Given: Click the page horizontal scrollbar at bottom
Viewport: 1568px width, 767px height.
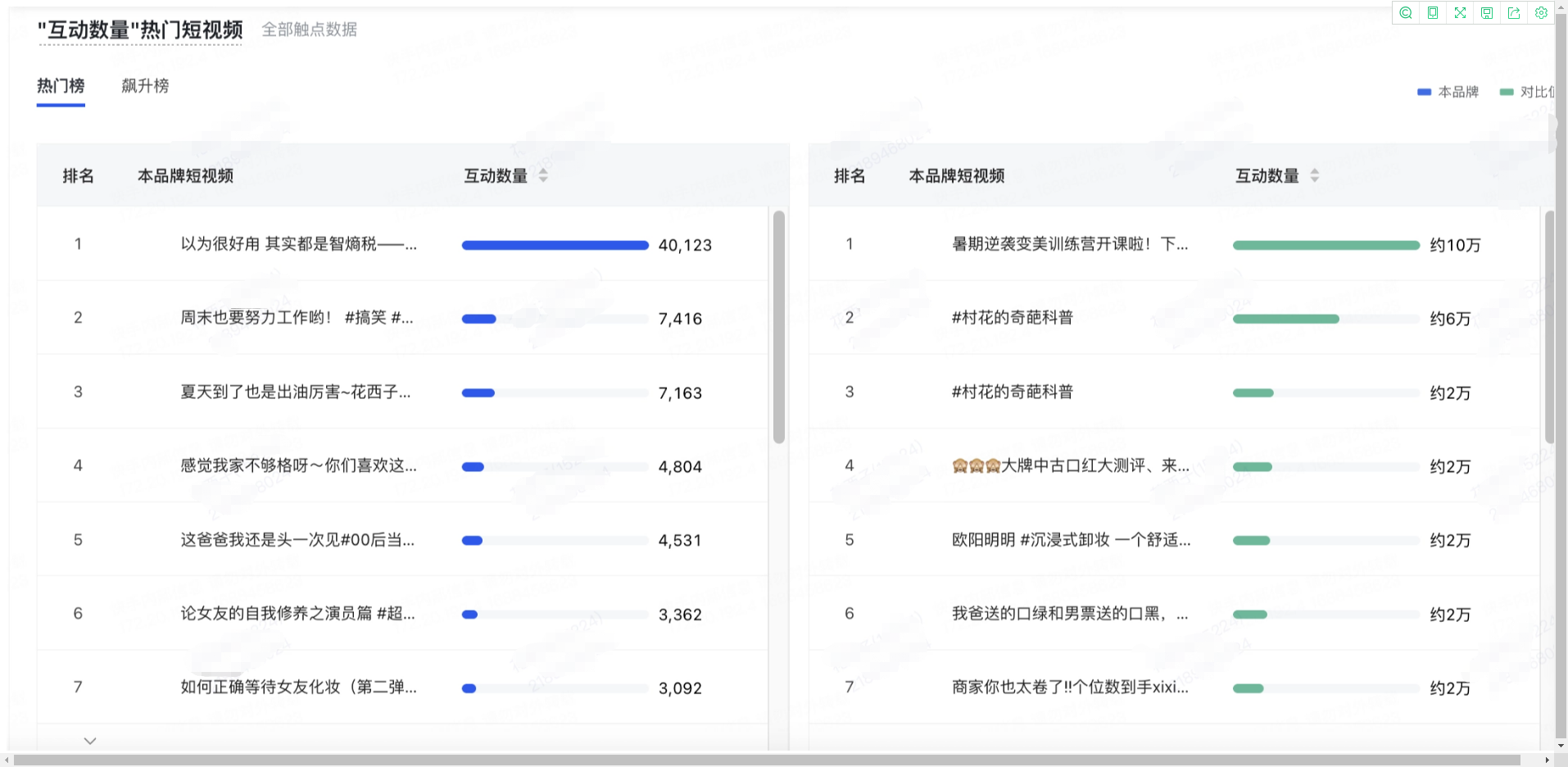Looking at the screenshot, I should pyautogui.click(x=767, y=760).
